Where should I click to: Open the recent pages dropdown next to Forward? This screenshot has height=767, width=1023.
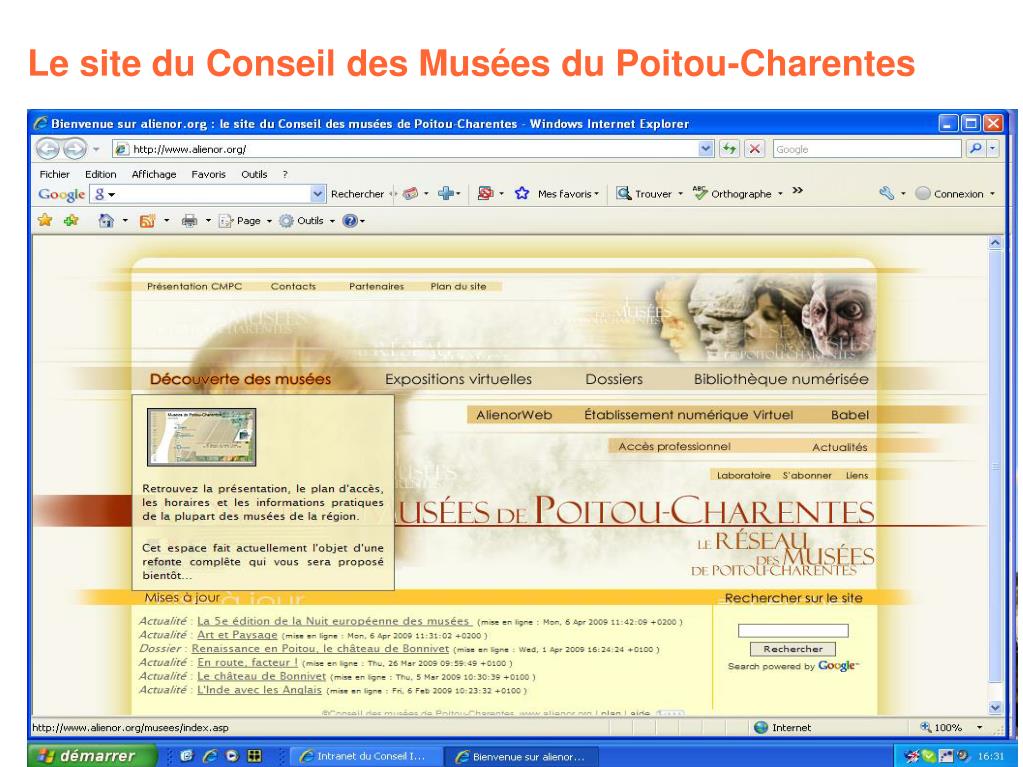(96, 149)
